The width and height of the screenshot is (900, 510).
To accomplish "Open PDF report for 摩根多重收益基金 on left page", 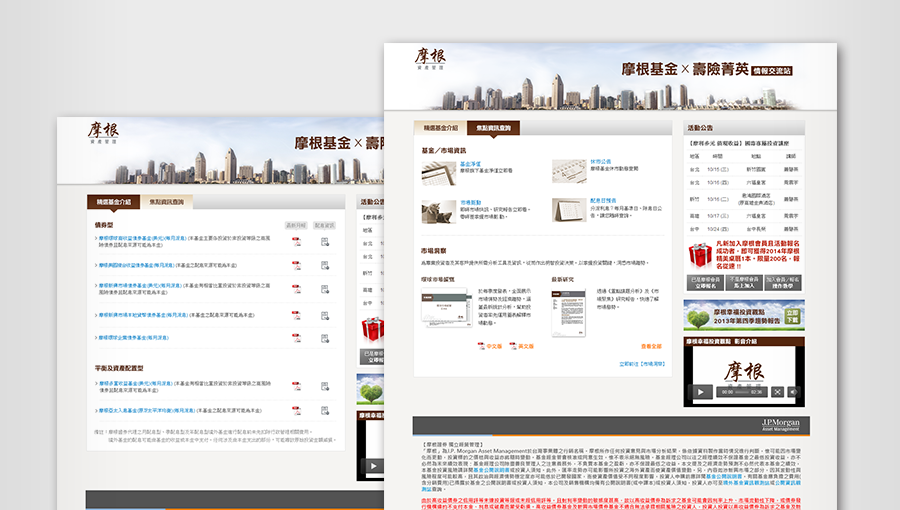I will 296,386.
